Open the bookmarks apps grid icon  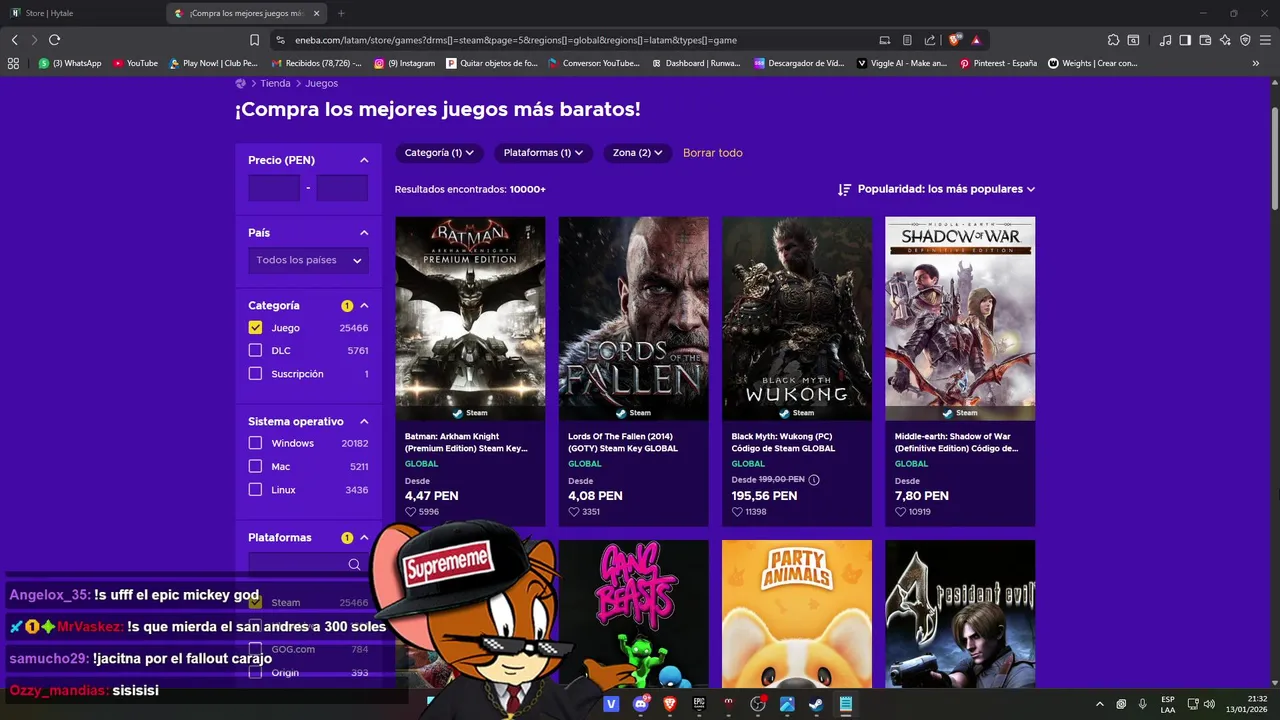[13, 63]
